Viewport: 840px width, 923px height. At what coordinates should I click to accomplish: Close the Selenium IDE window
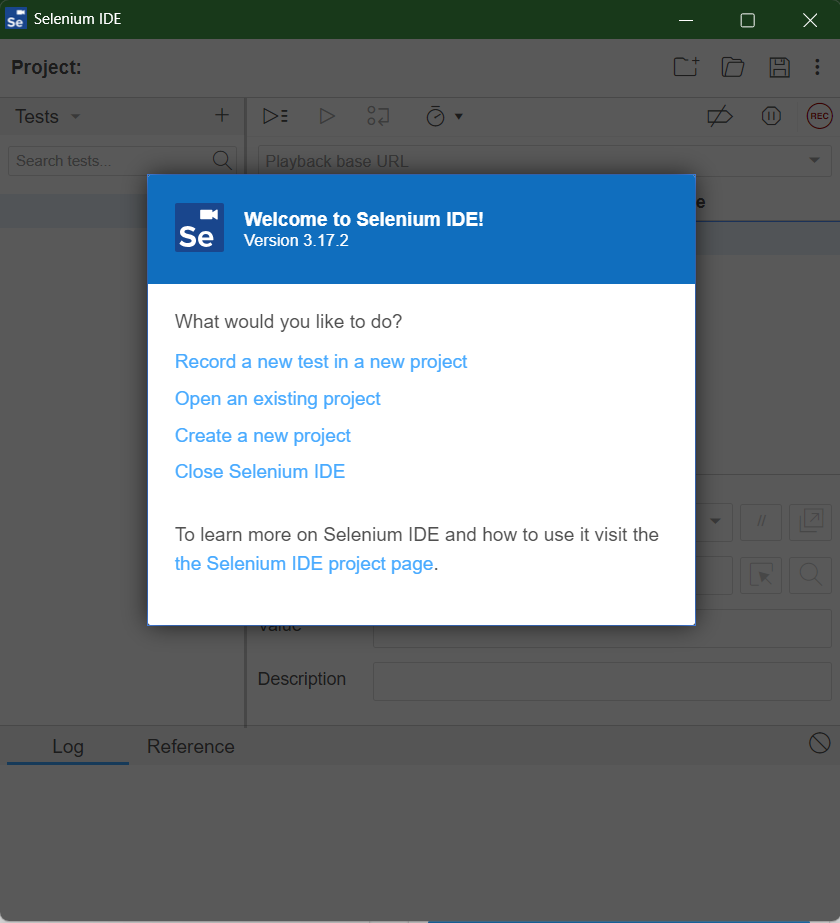810,20
